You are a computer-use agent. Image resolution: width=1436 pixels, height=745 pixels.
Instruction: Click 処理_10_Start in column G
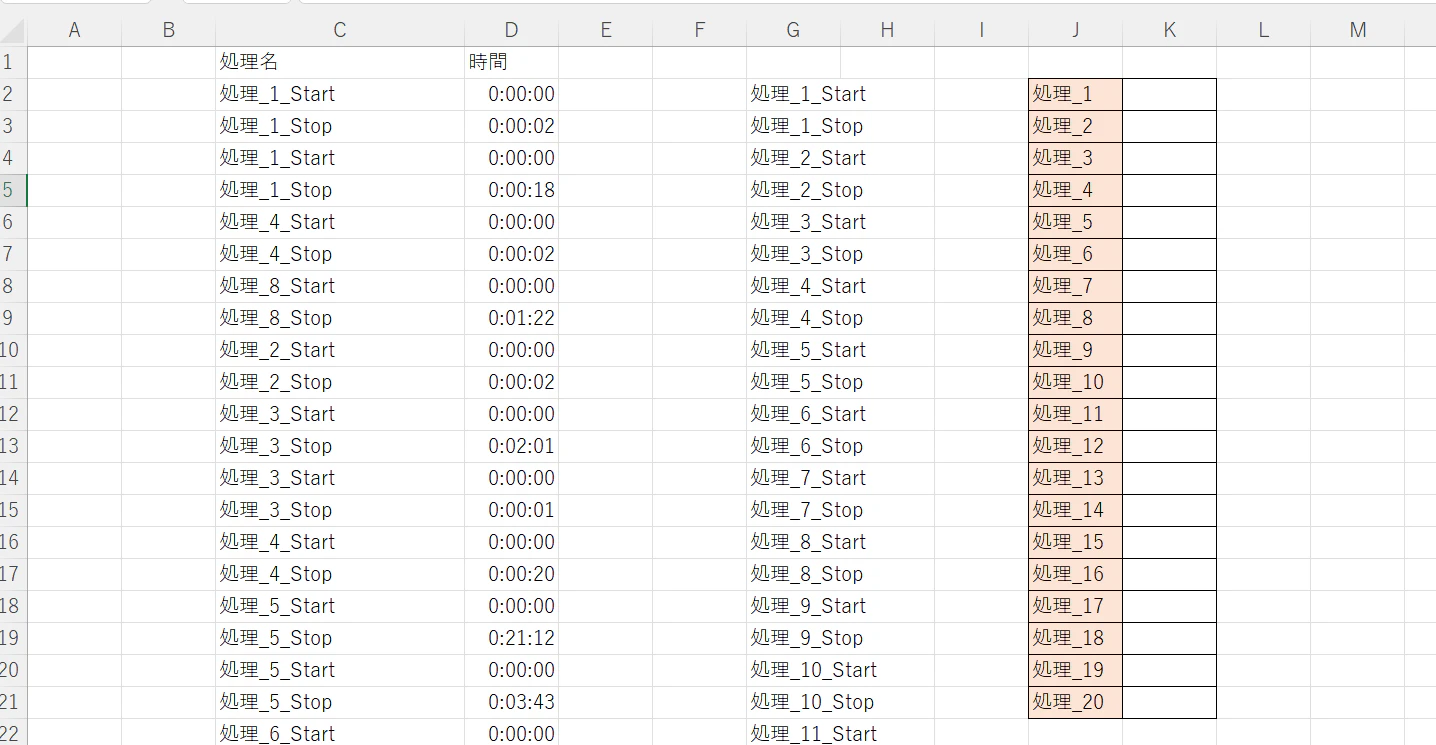(x=813, y=670)
